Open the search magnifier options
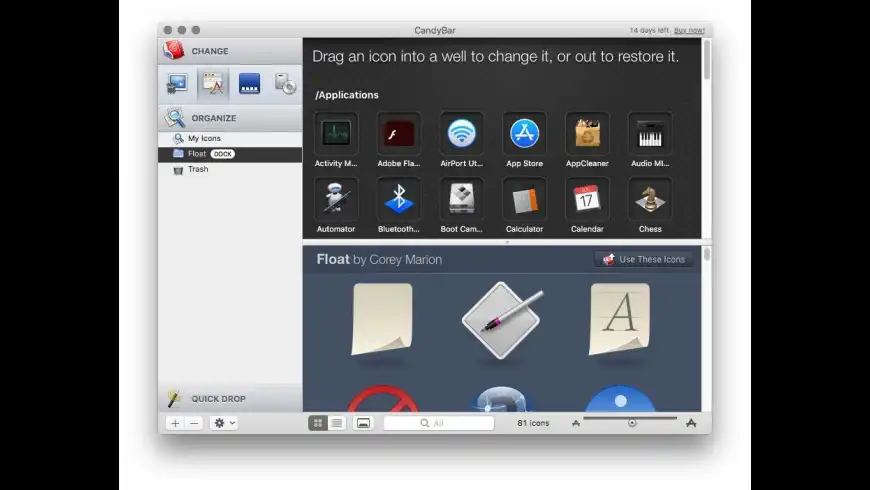 (x=424, y=423)
